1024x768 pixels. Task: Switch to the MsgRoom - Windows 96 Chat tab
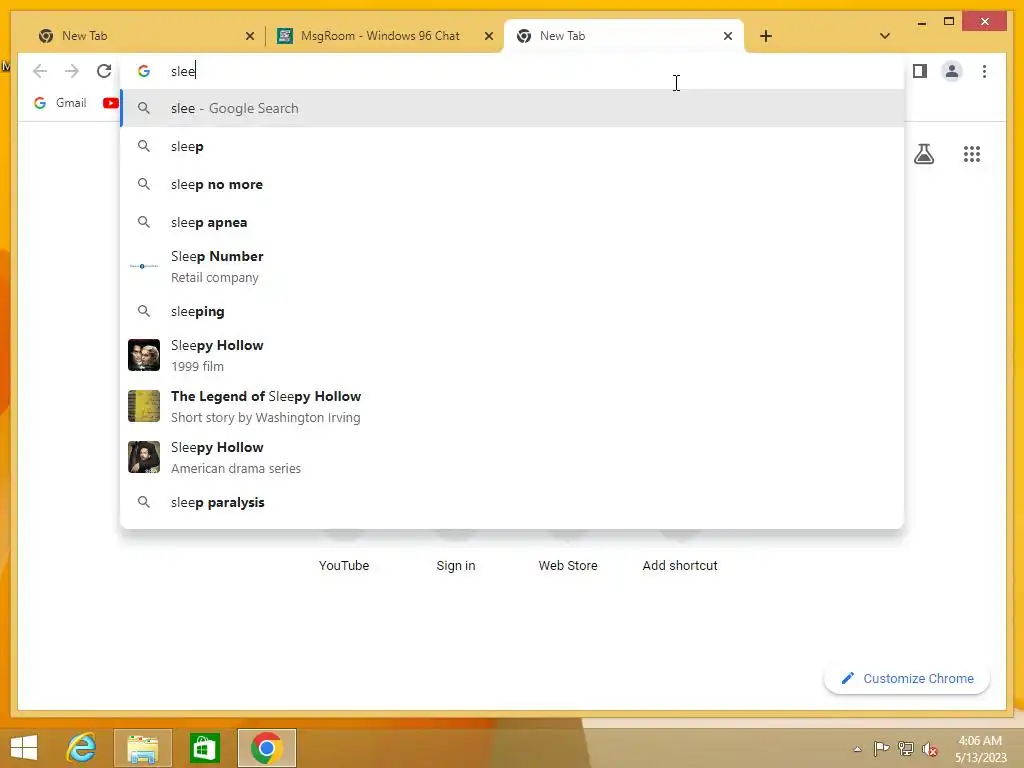pos(380,36)
